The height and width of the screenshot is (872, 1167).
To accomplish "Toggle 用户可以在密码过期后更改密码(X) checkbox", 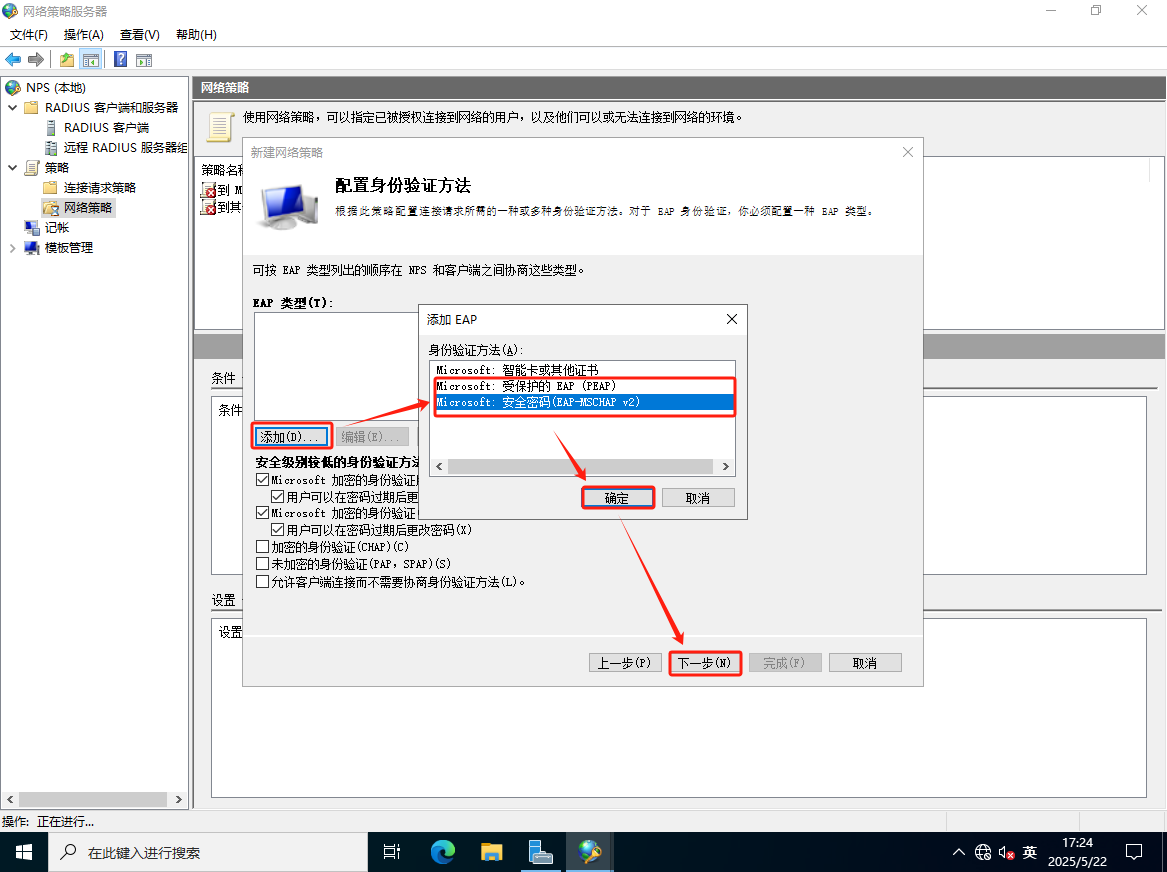I will pyautogui.click(x=278, y=530).
